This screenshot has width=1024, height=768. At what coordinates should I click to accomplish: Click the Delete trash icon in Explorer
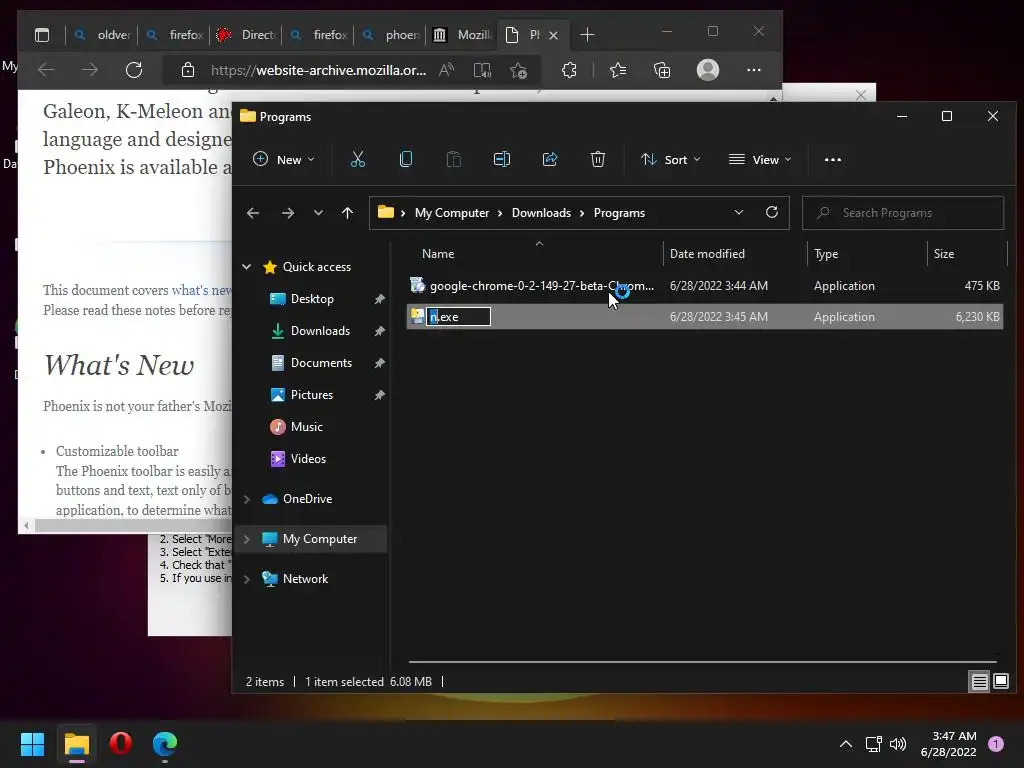tap(598, 159)
